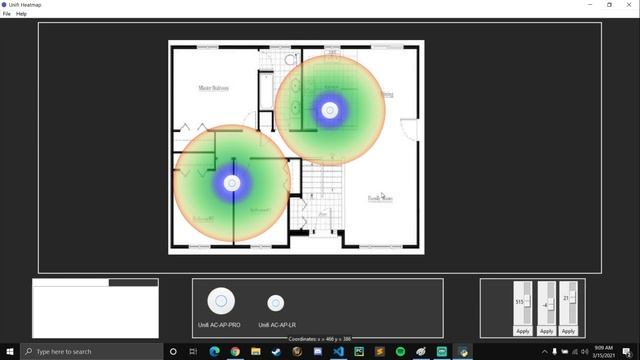Image resolution: width=640 pixels, height=360 pixels.
Task: Open the Windows notification center
Action: pyautogui.click(x=627, y=351)
